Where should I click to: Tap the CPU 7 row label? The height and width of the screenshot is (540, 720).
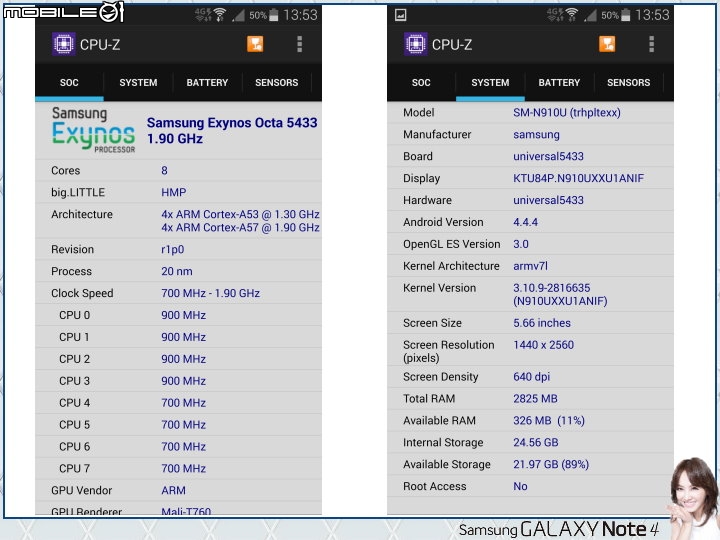click(x=74, y=468)
